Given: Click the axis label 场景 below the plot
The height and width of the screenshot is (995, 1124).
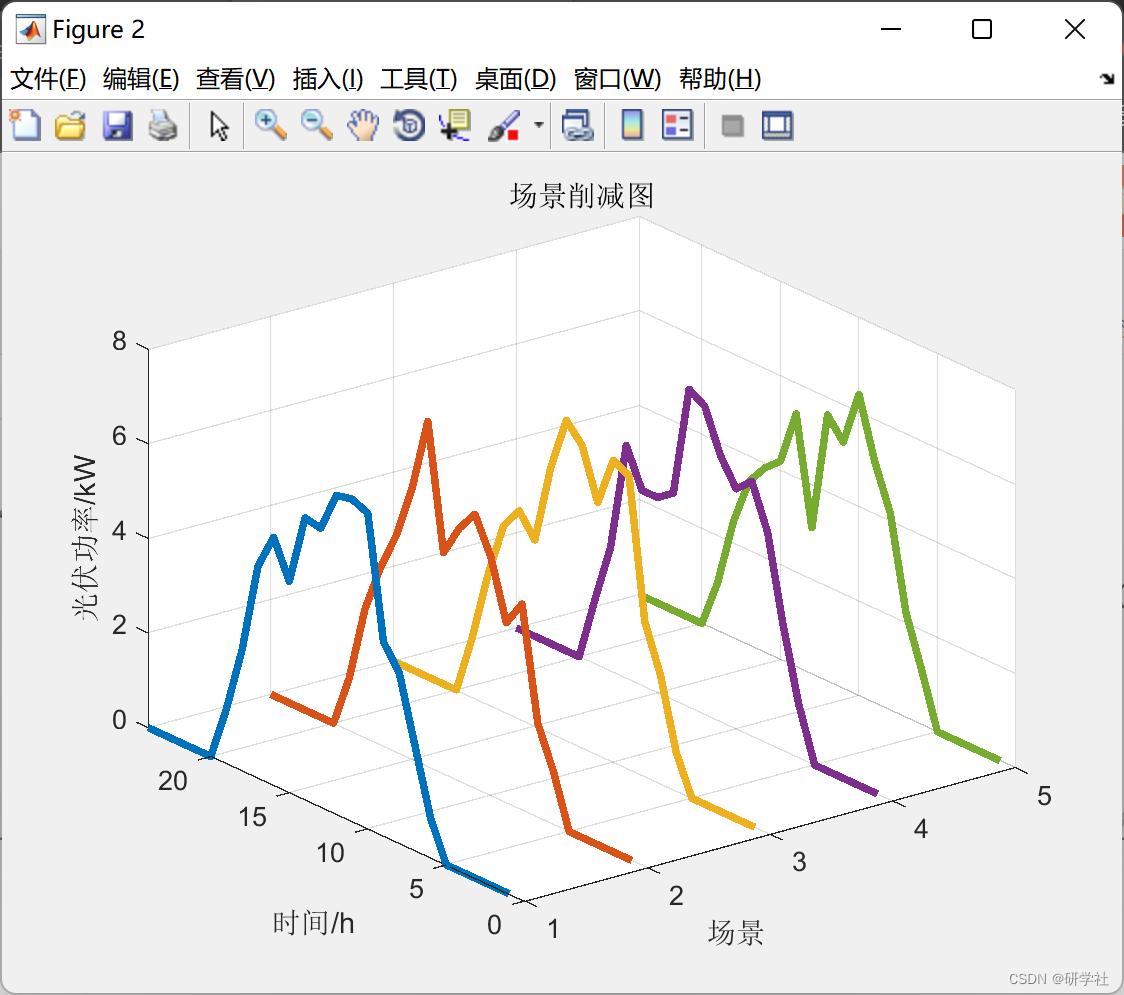Looking at the screenshot, I should (x=736, y=933).
